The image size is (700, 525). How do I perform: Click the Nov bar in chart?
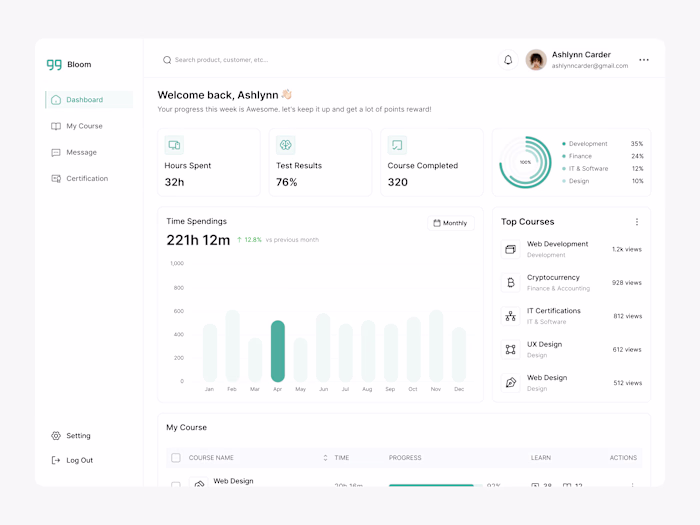(x=436, y=346)
